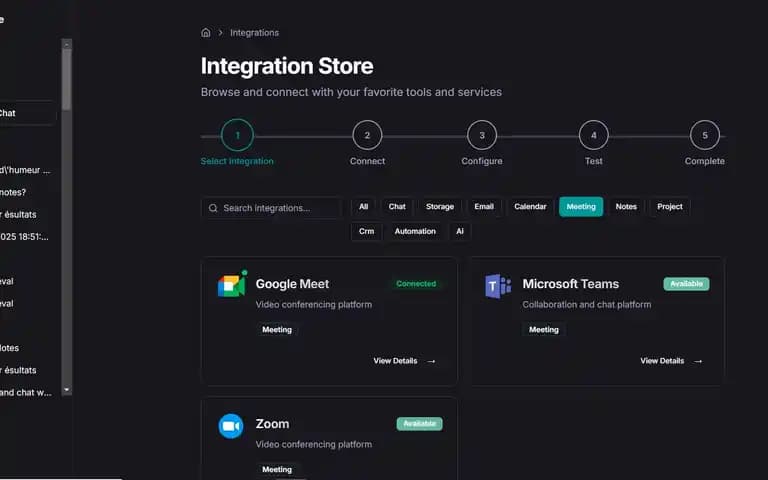Go to step 3 Configure
768x480 pixels.
482,135
